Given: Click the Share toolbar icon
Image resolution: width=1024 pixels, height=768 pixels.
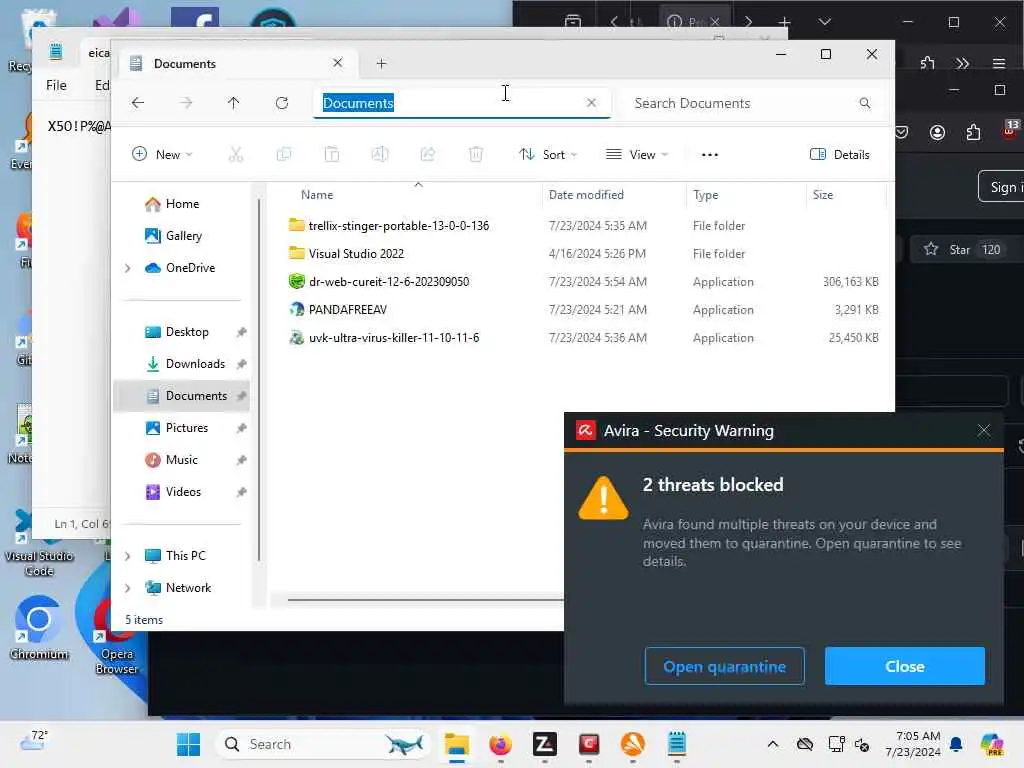Looking at the screenshot, I should (x=428, y=155).
